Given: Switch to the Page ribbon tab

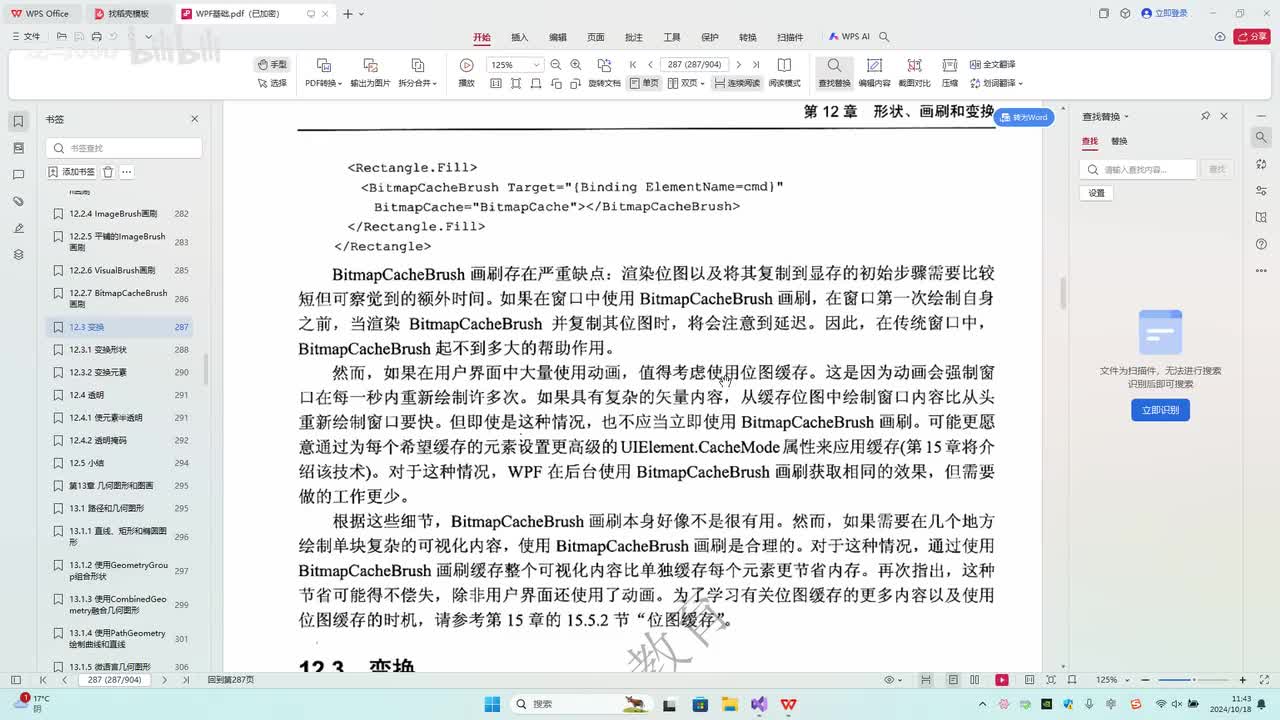Looking at the screenshot, I should (595, 37).
